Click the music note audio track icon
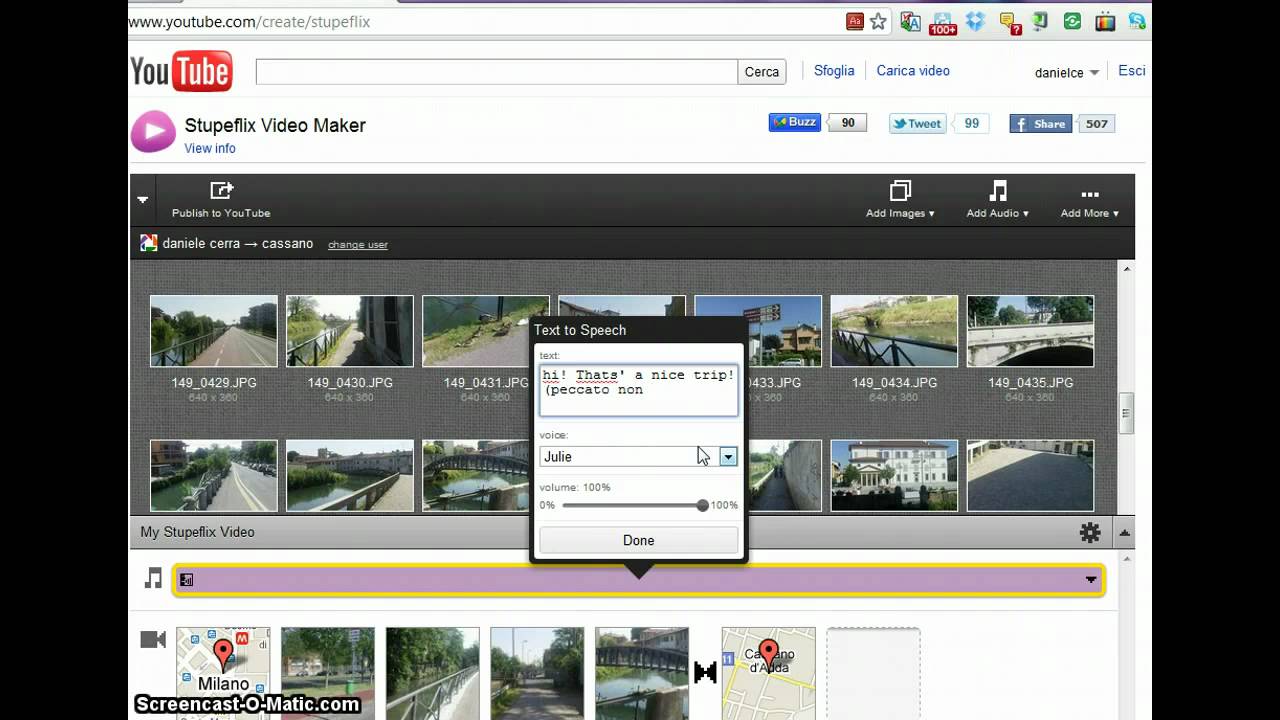 pos(153,578)
